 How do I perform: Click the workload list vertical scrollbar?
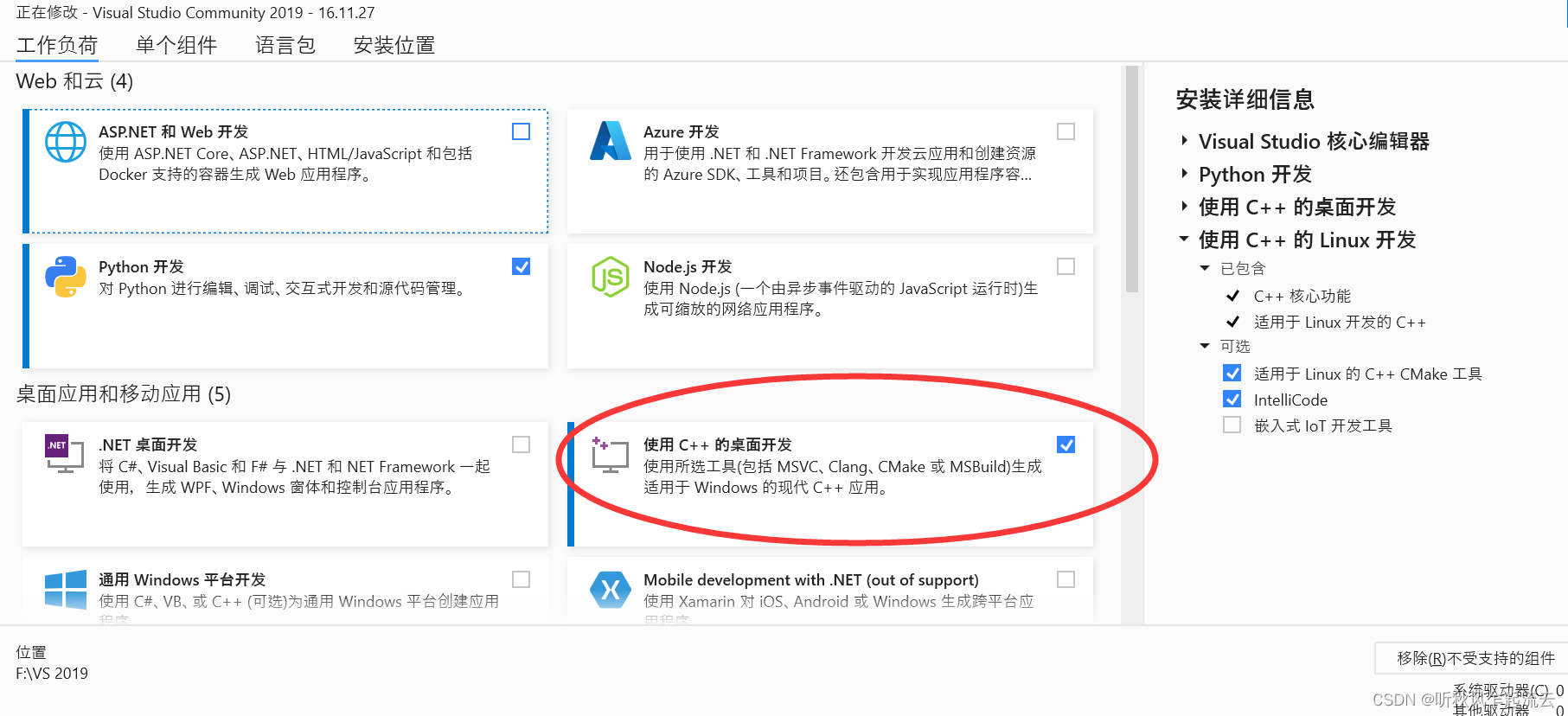pyautogui.click(x=1131, y=180)
